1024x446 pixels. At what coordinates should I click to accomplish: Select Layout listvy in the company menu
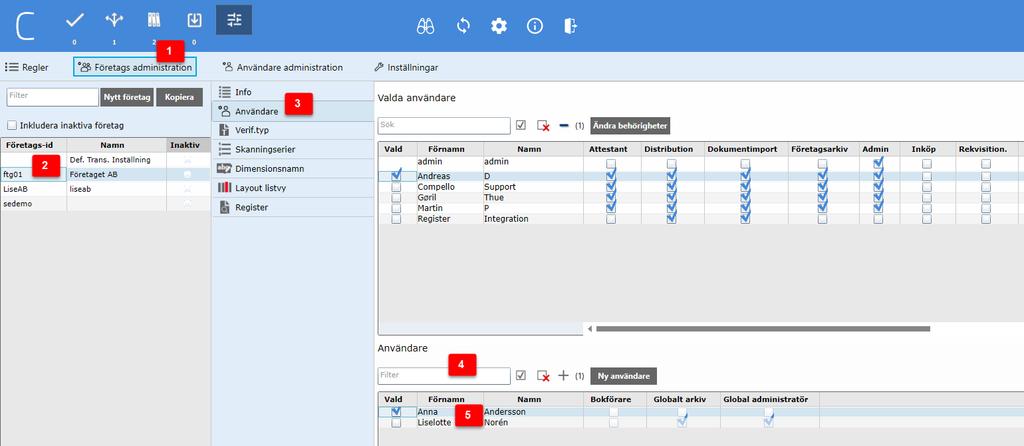pyautogui.click(x=293, y=188)
